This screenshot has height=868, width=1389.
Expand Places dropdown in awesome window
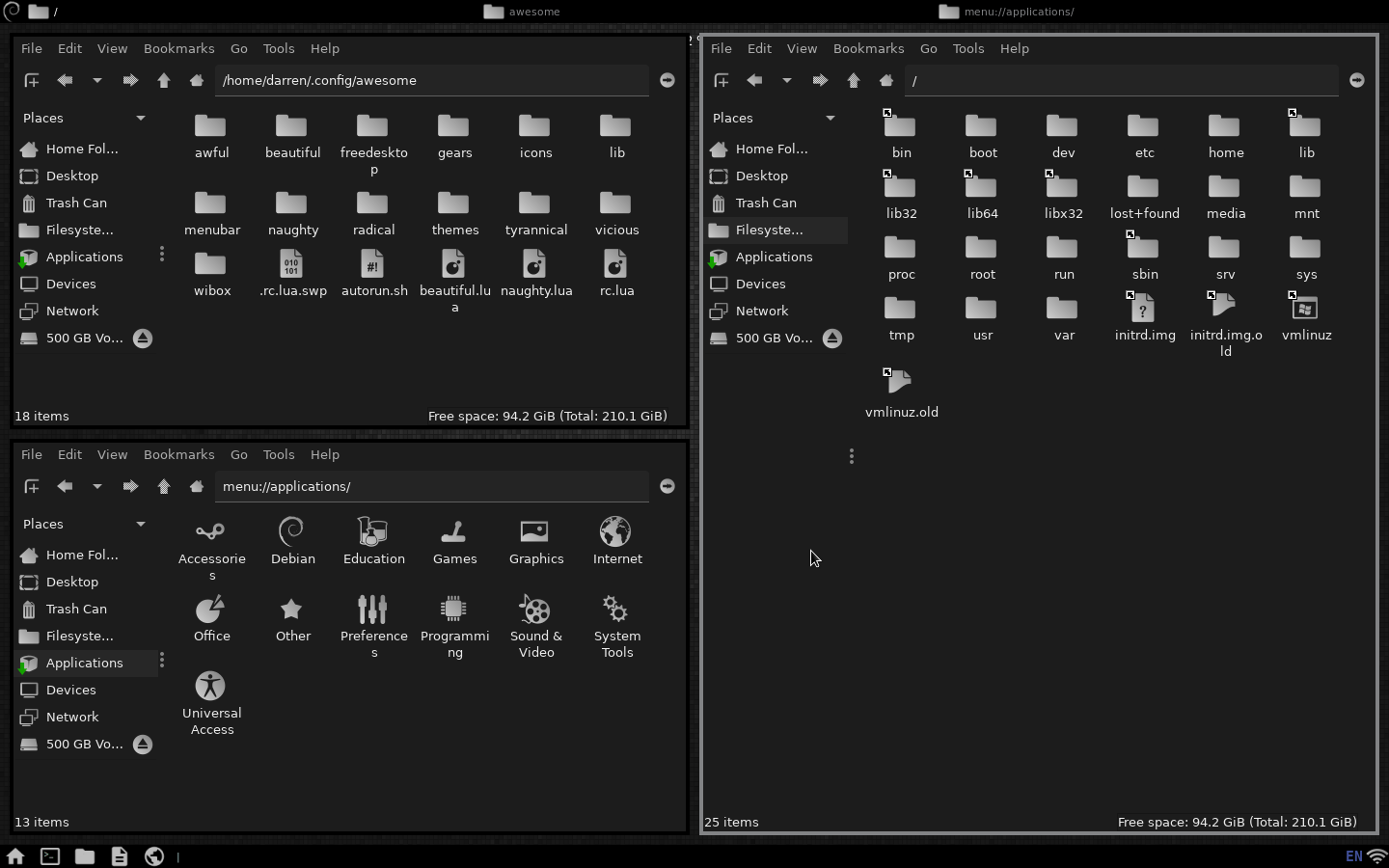tap(141, 118)
